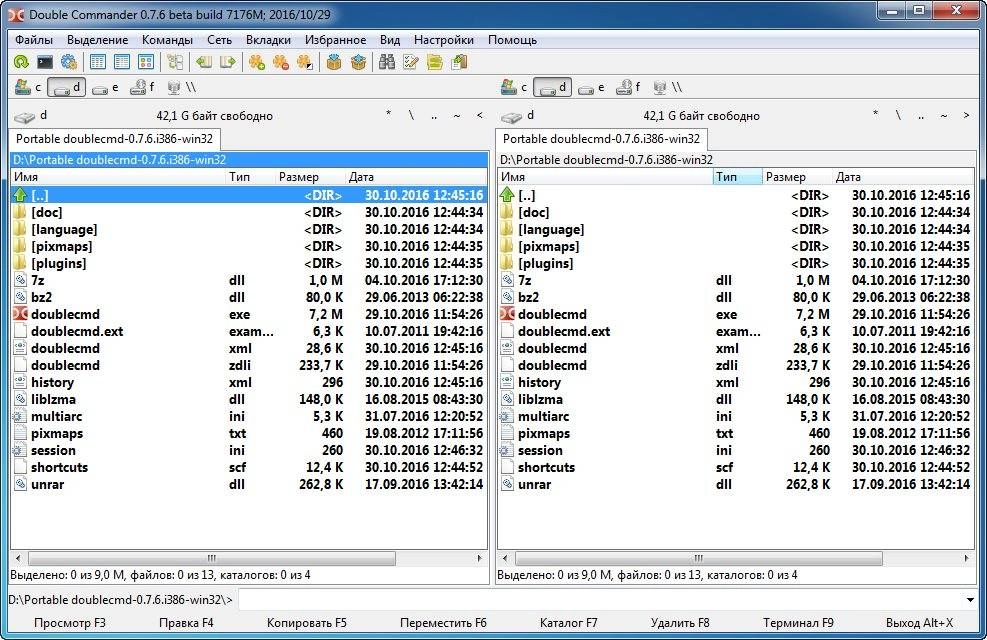The height and width of the screenshot is (640, 987).
Task: Select doublecmd exe in right panel
Action: pyautogui.click(x=736, y=314)
